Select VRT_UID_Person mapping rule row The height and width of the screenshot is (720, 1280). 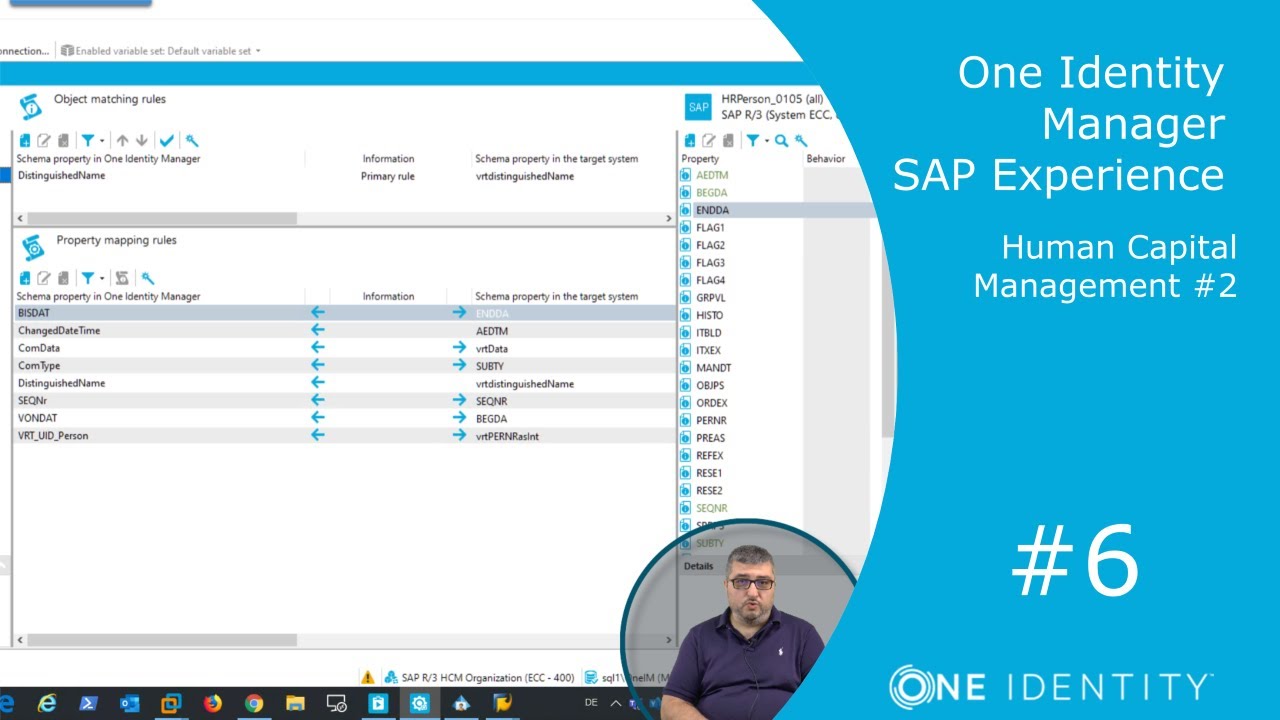coord(343,436)
